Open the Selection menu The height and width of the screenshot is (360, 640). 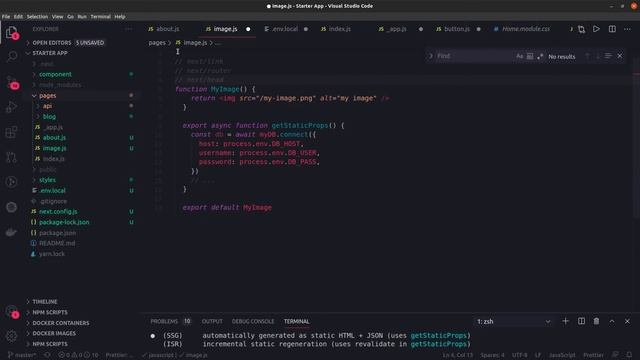pos(37,17)
